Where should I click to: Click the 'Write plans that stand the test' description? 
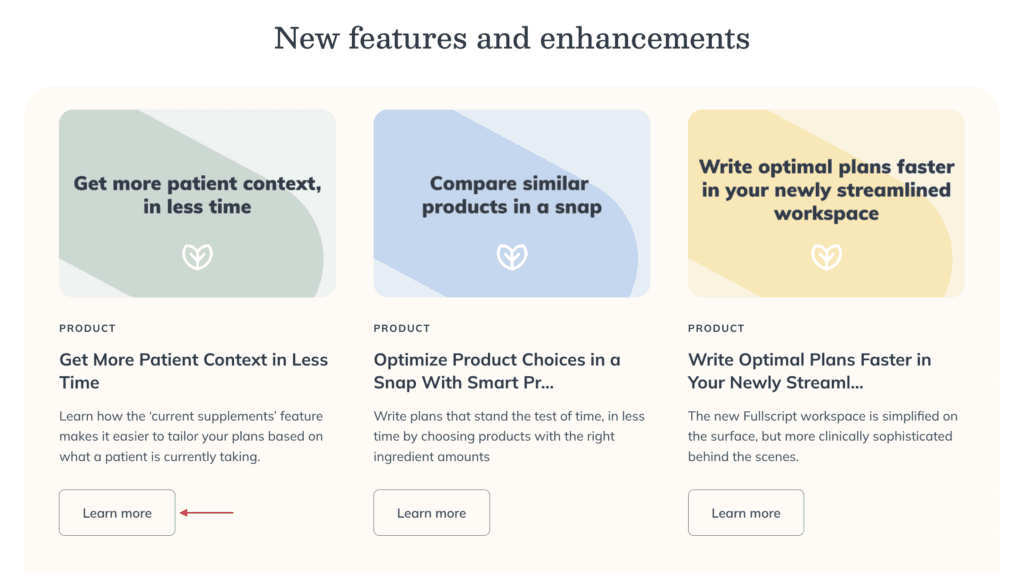(x=509, y=436)
